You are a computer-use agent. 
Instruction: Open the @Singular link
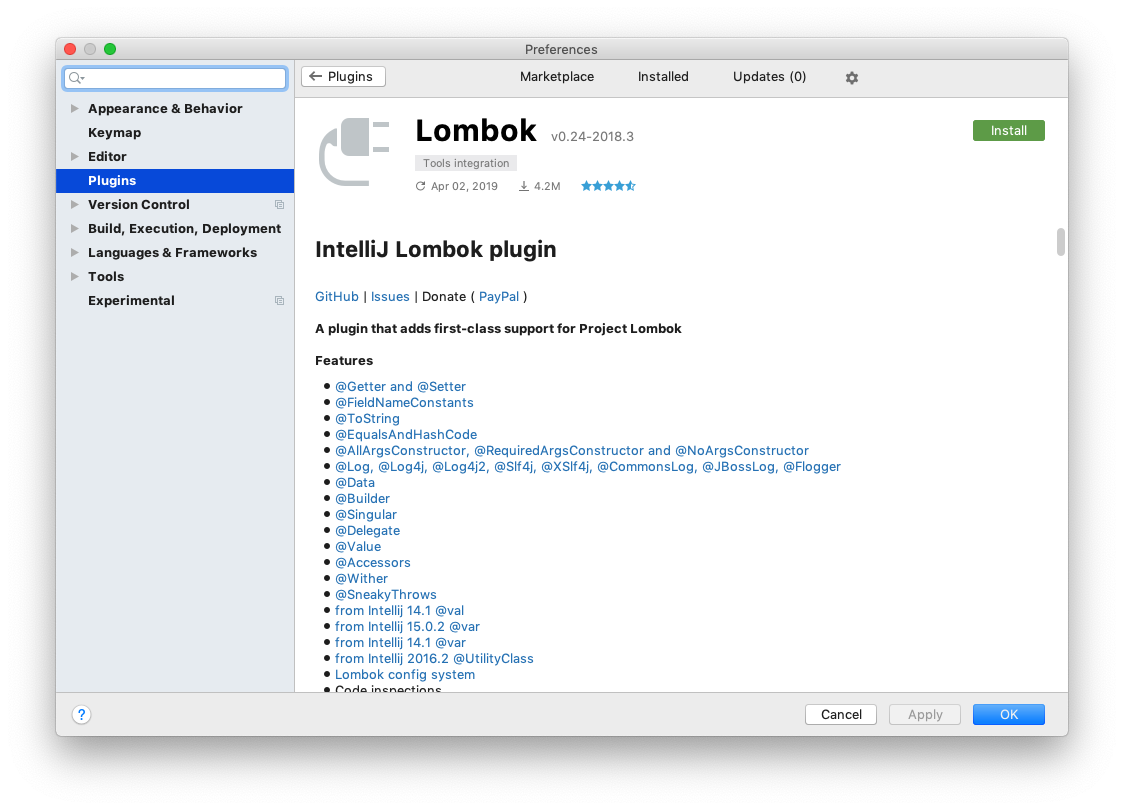click(366, 515)
